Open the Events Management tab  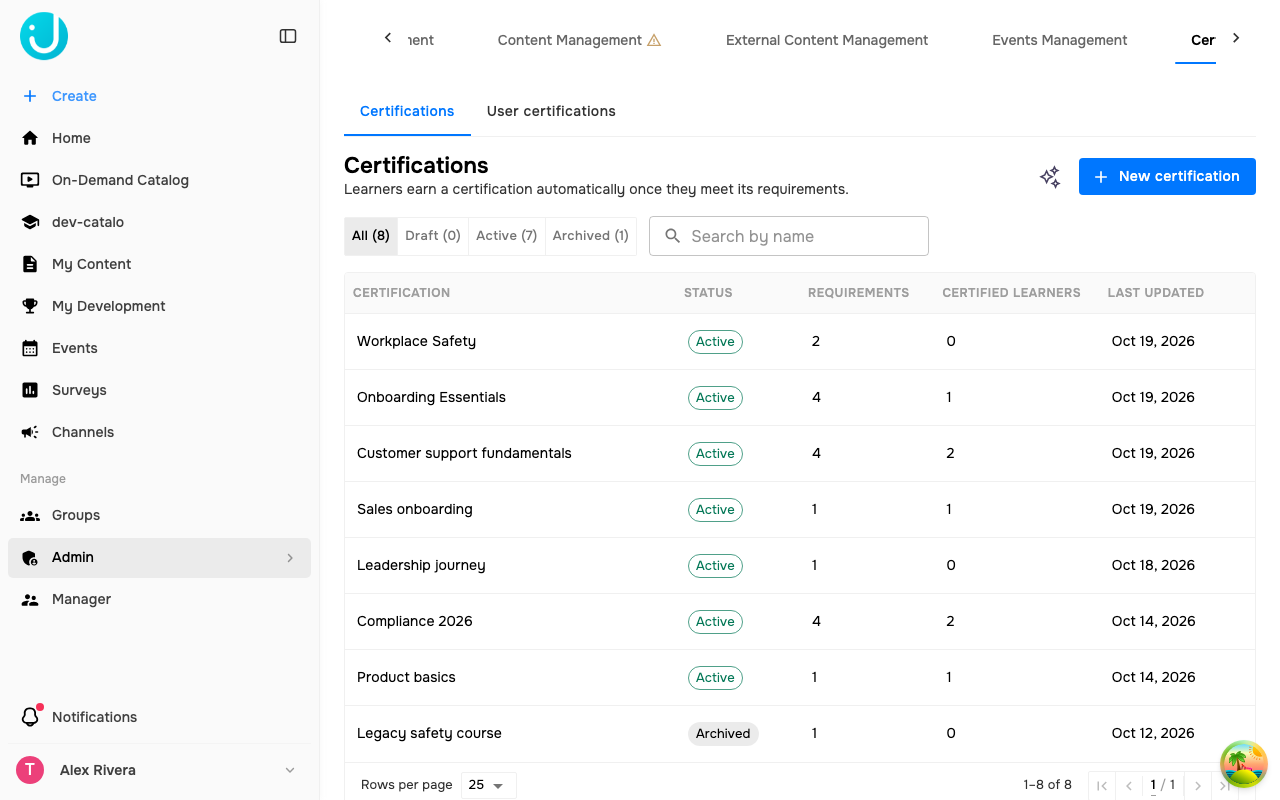click(1060, 40)
